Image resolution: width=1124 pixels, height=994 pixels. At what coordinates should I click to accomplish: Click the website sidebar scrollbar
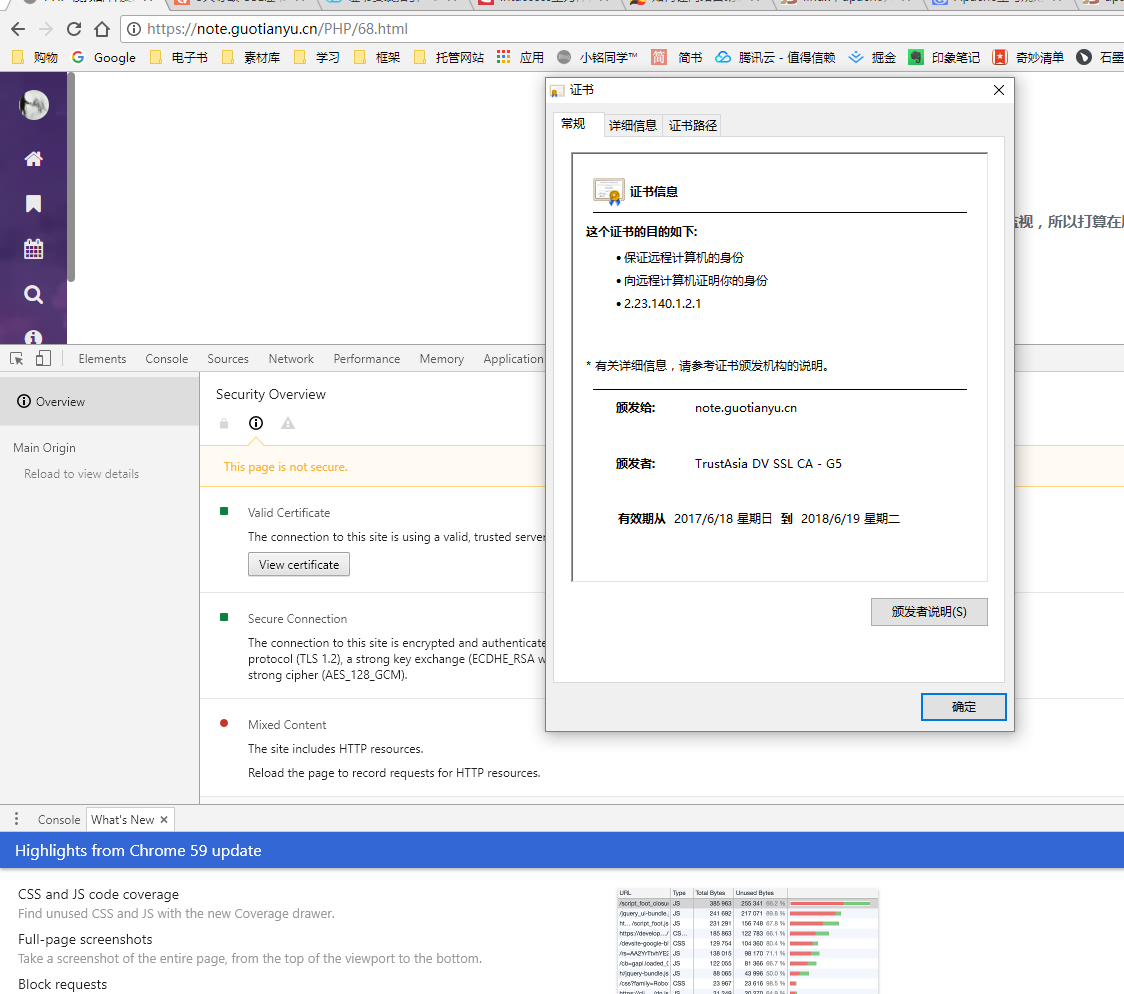tap(71, 177)
